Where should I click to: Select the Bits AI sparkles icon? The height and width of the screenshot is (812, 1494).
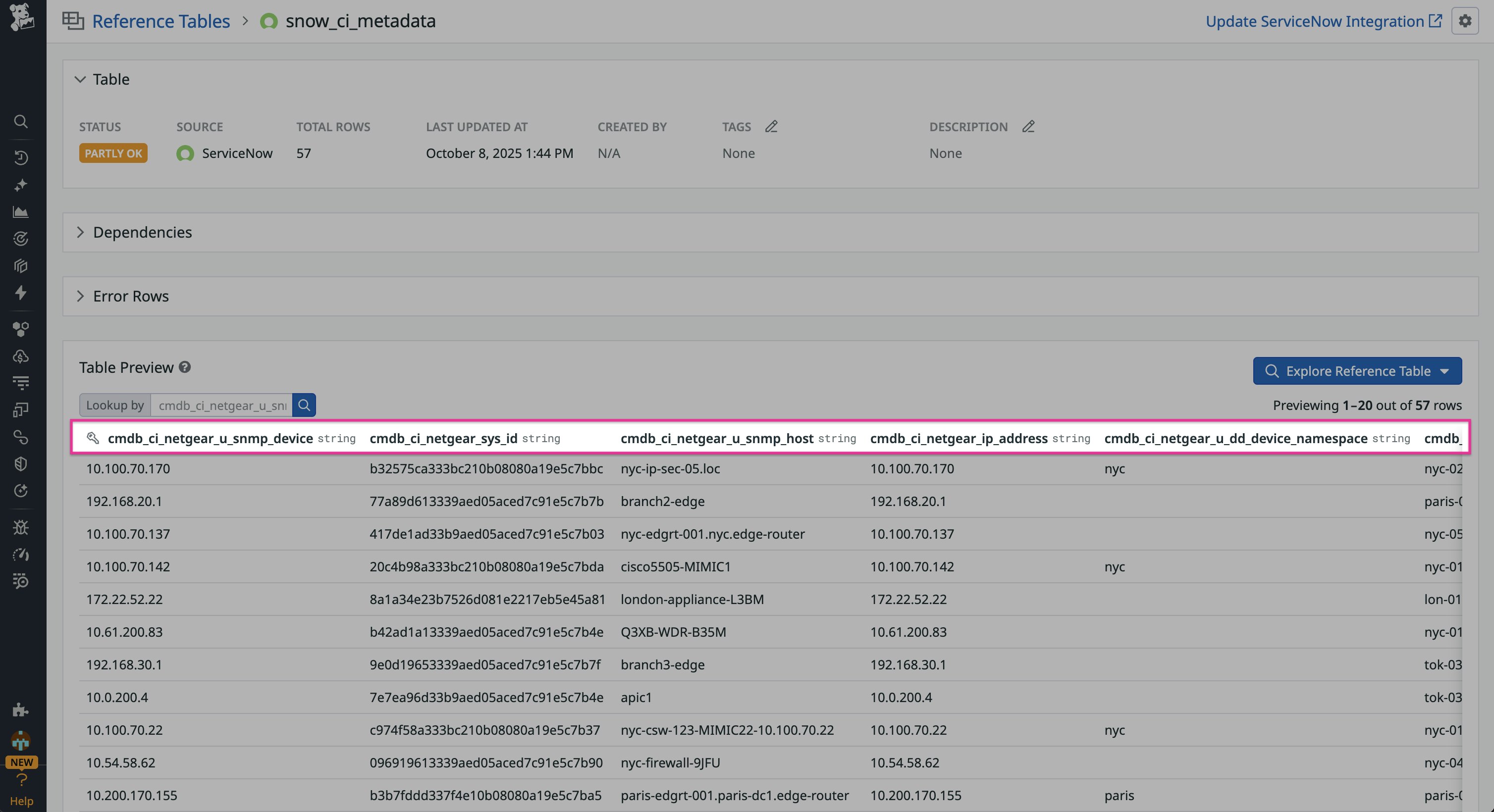[x=21, y=186]
